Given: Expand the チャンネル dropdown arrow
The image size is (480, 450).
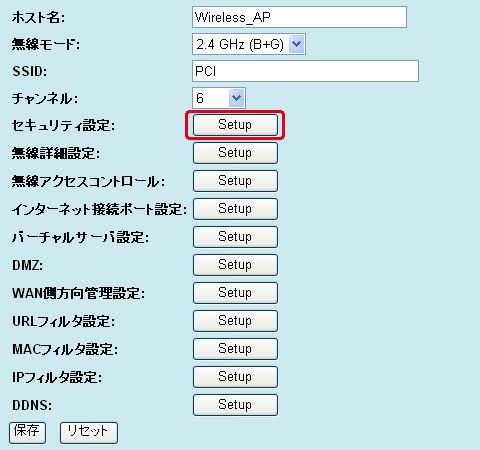Looking at the screenshot, I should click(x=236, y=98).
